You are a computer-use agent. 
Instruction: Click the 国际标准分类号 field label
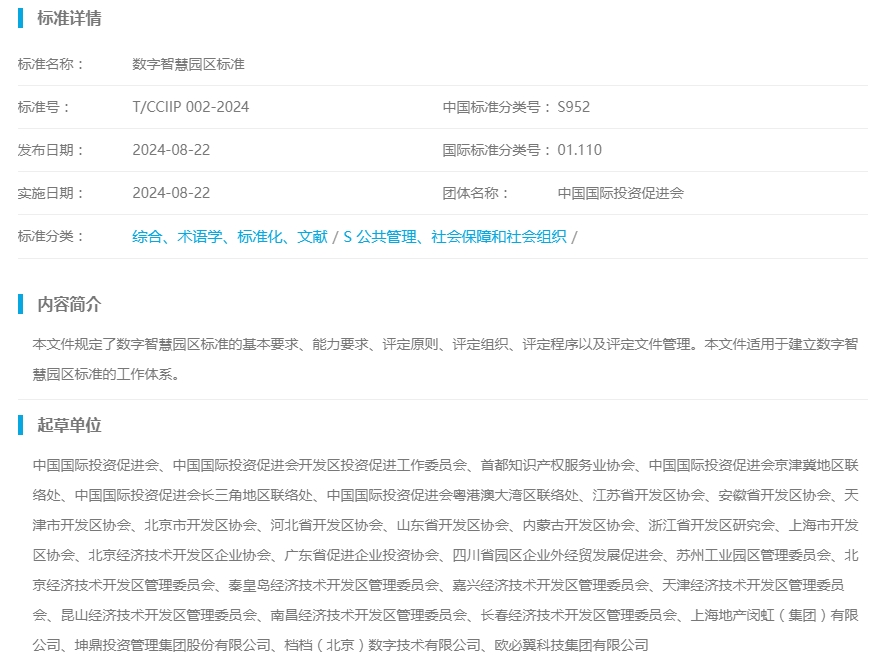497,150
